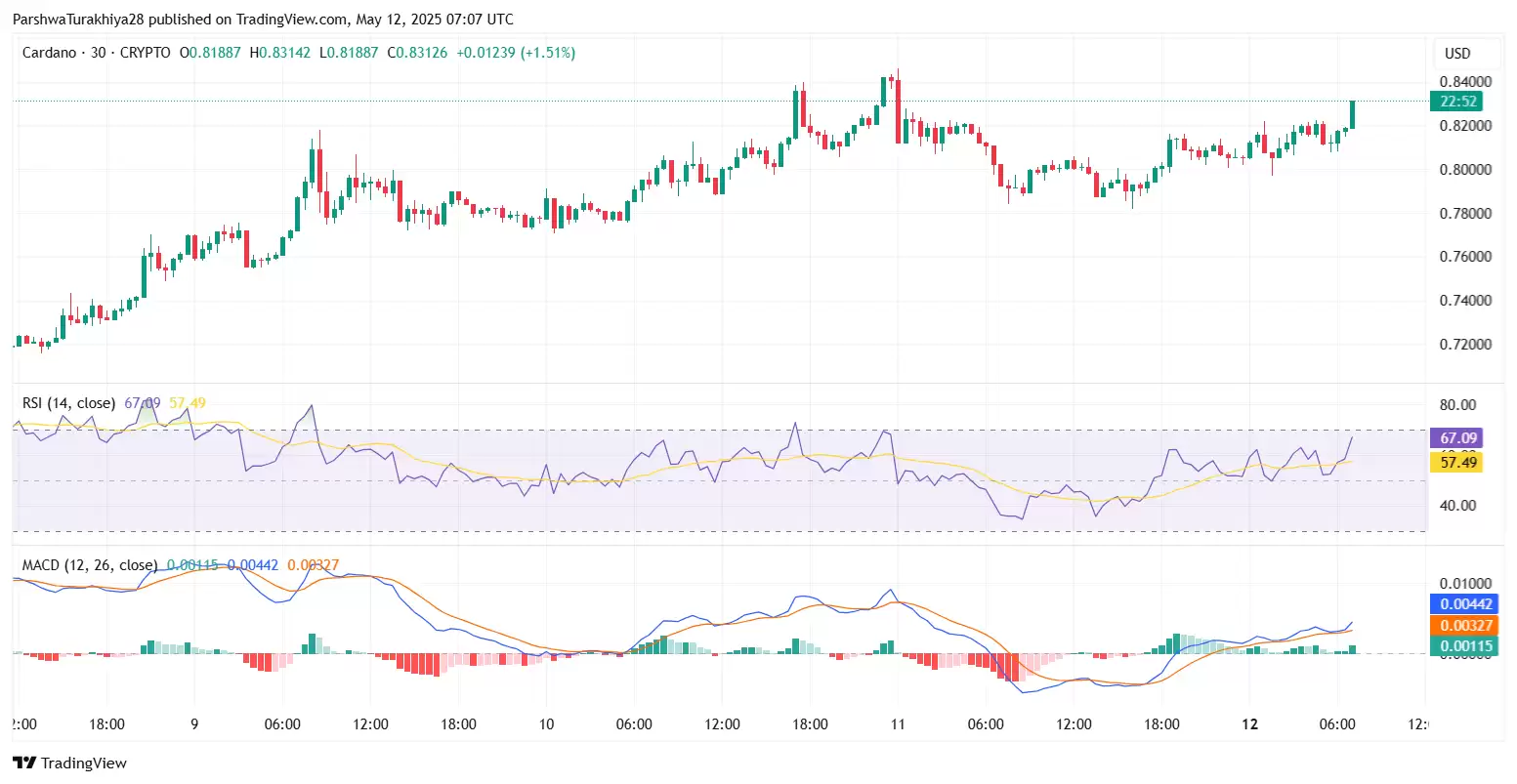1517x784 pixels.
Task: Click the purple RSI value badge showing 67.09
Action: point(1456,438)
